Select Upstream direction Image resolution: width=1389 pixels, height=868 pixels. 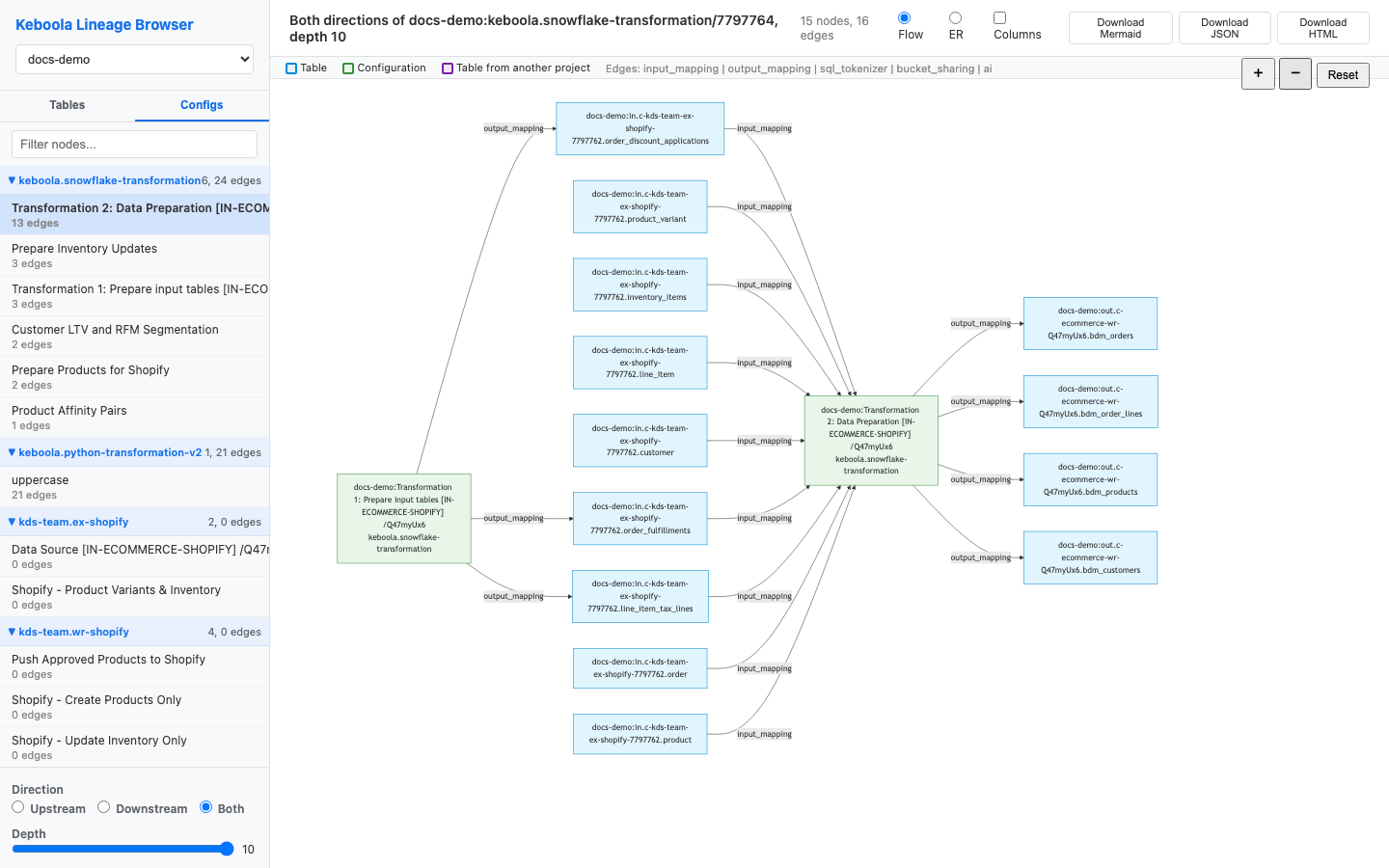[17, 807]
